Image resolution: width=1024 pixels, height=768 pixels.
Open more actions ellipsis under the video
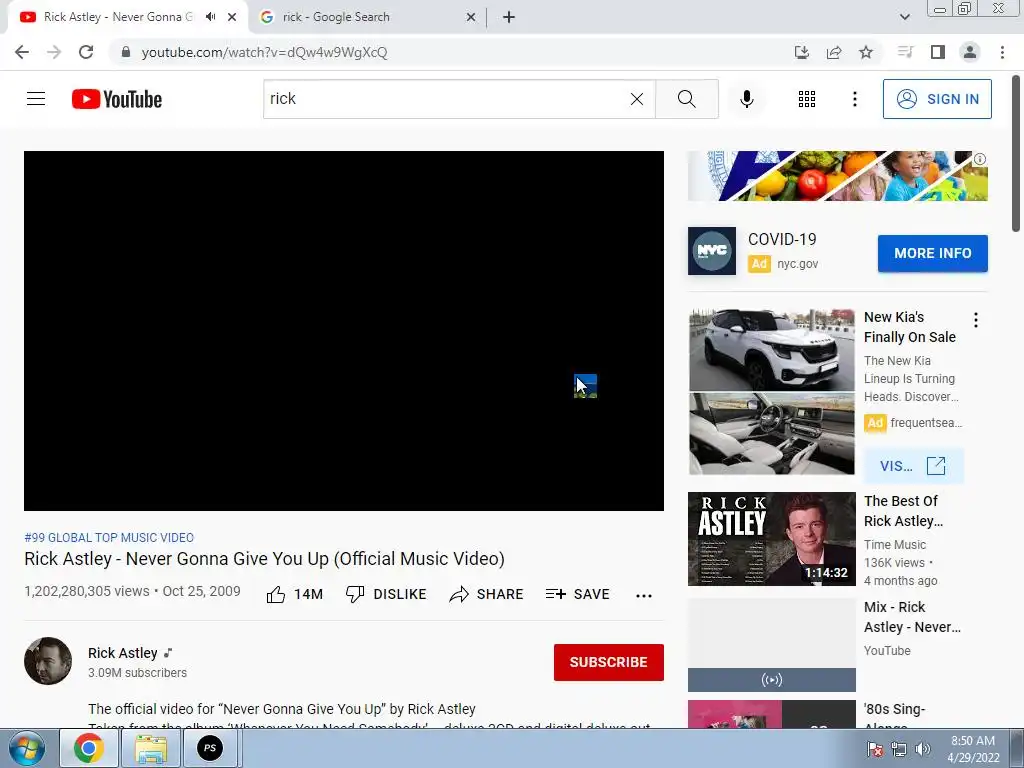644,595
